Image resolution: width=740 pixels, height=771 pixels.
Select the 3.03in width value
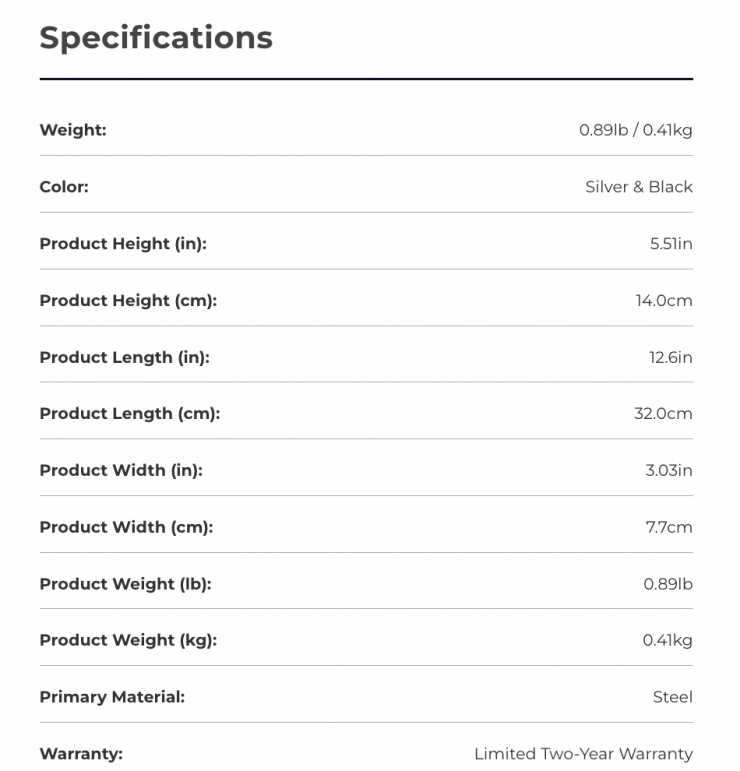pyautogui.click(x=669, y=470)
